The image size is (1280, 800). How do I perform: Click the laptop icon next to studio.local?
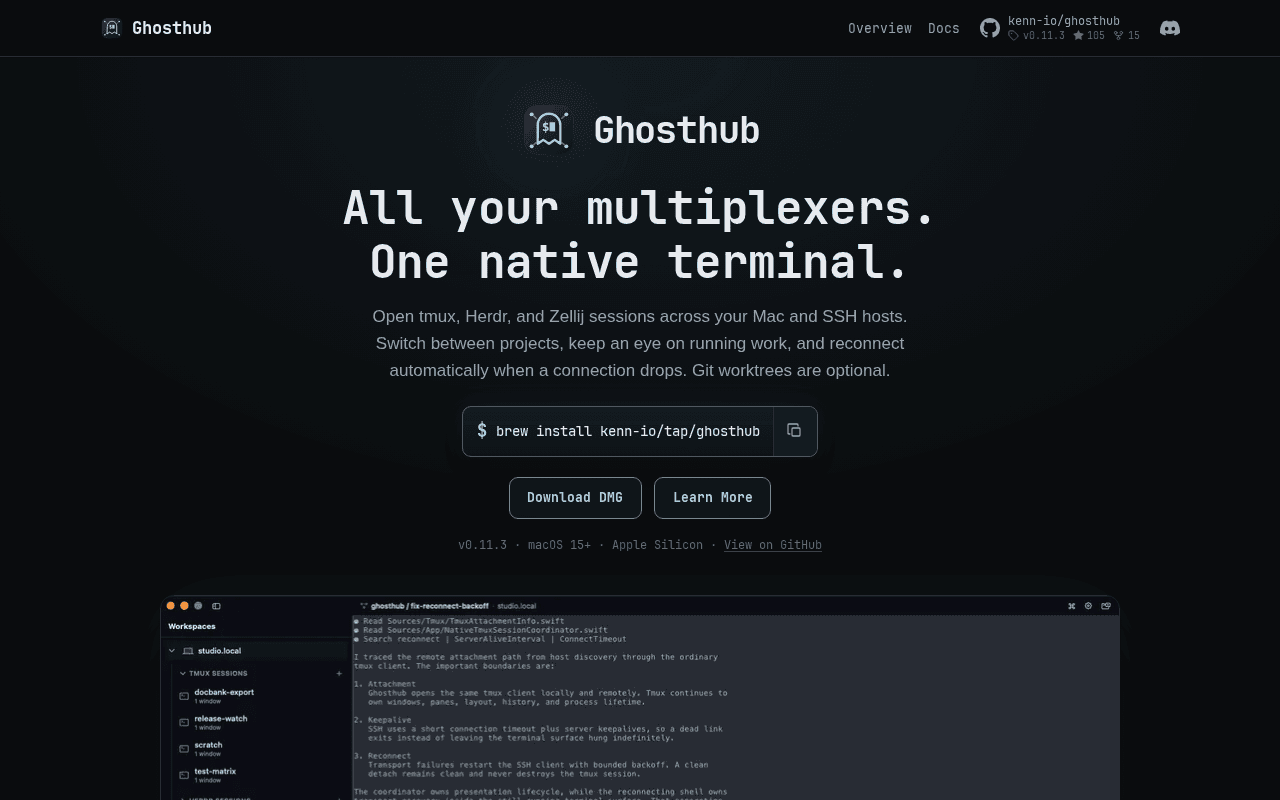[x=188, y=651]
